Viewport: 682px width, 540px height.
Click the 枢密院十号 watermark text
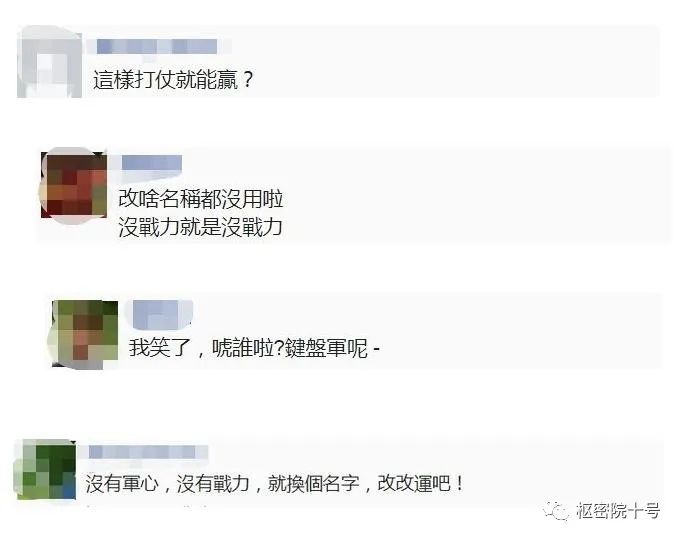pyautogui.click(x=618, y=510)
